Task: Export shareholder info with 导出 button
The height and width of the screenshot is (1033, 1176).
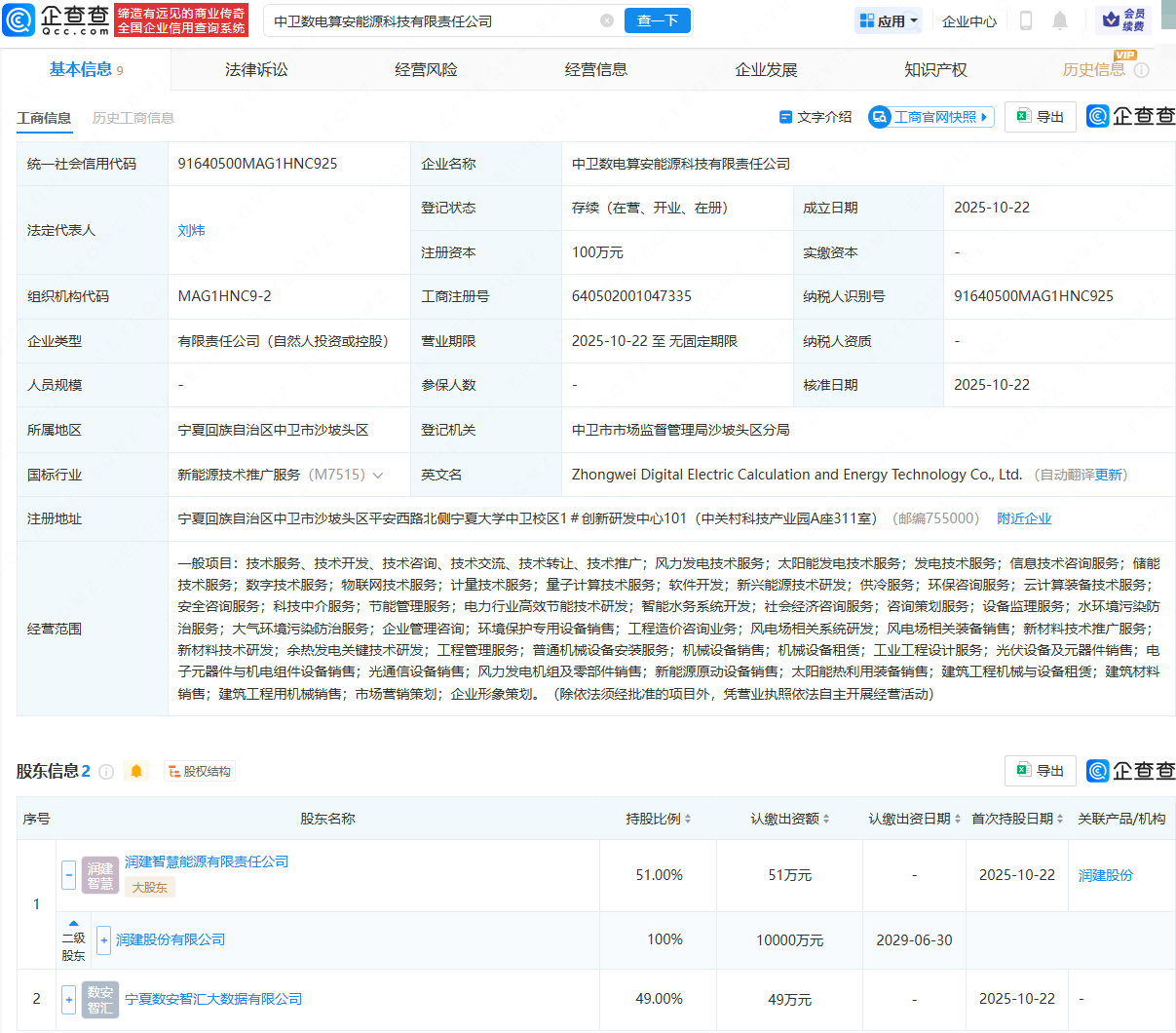Action: 1041,771
